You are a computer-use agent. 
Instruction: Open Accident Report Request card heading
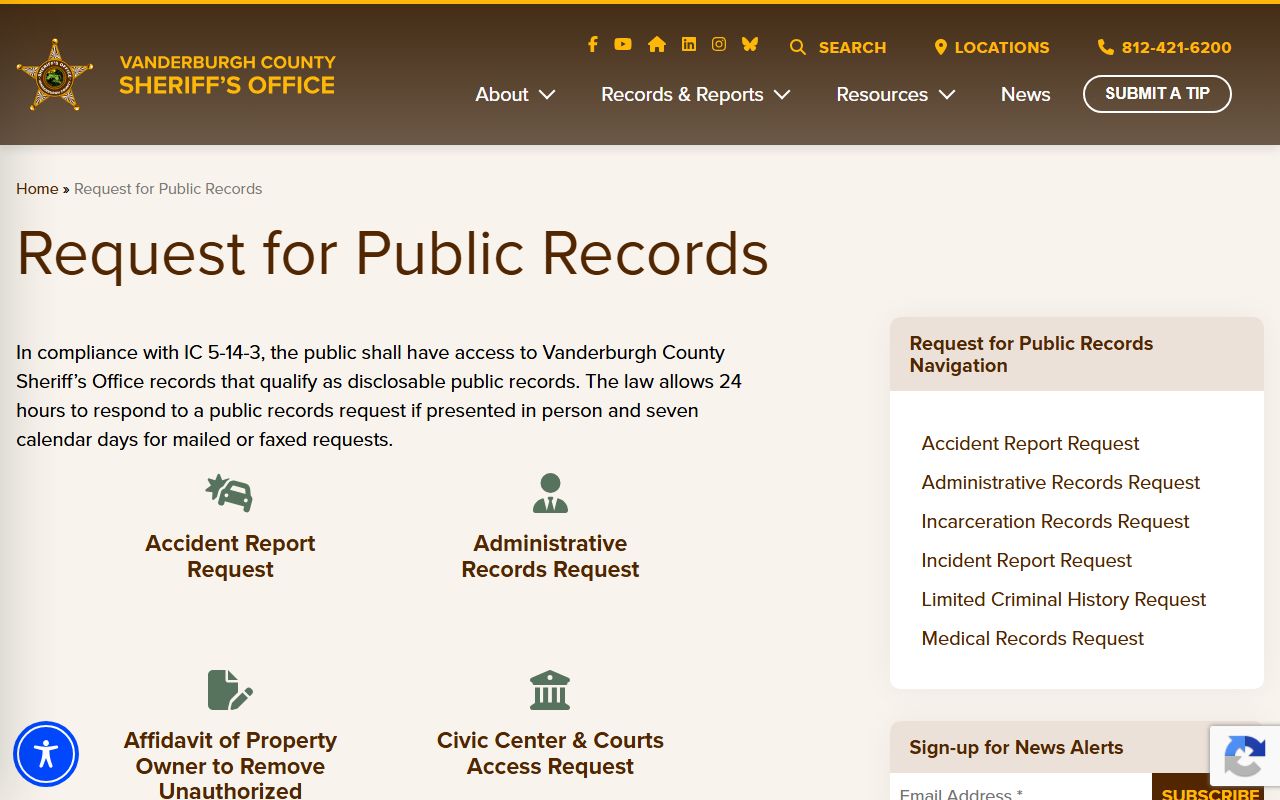coord(230,556)
